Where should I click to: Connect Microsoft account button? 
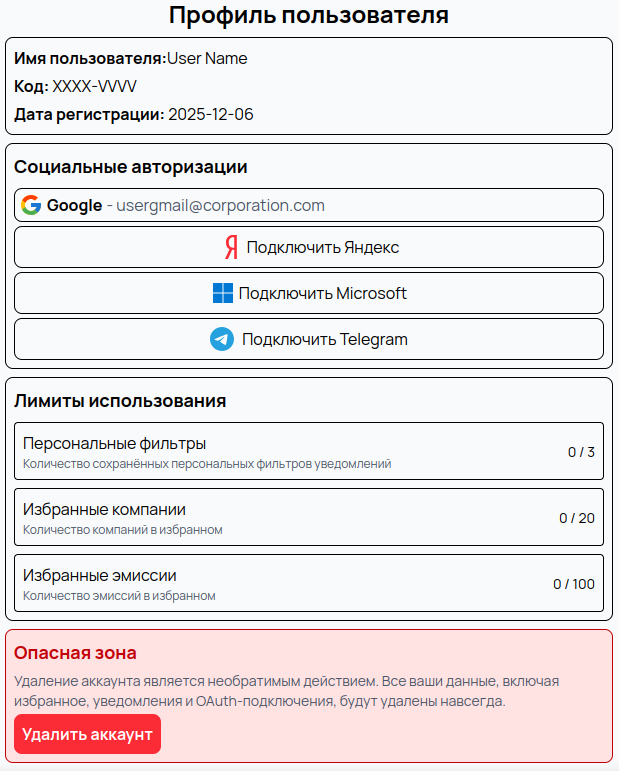[x=309, y=293]
